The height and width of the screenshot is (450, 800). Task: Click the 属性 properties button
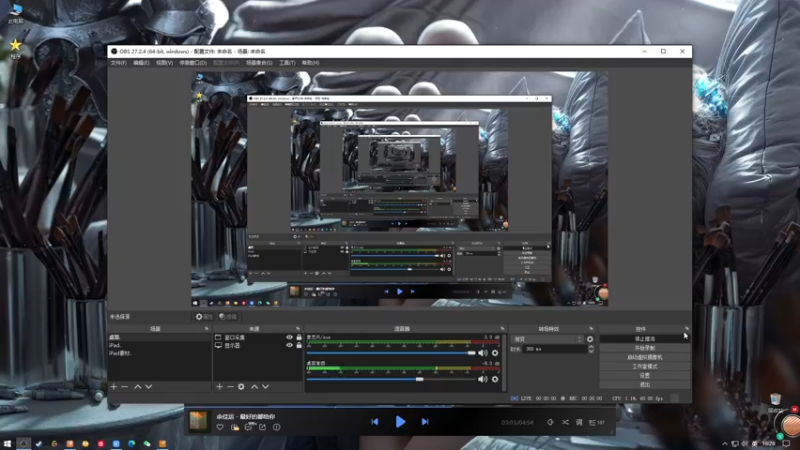pos(204,317)
